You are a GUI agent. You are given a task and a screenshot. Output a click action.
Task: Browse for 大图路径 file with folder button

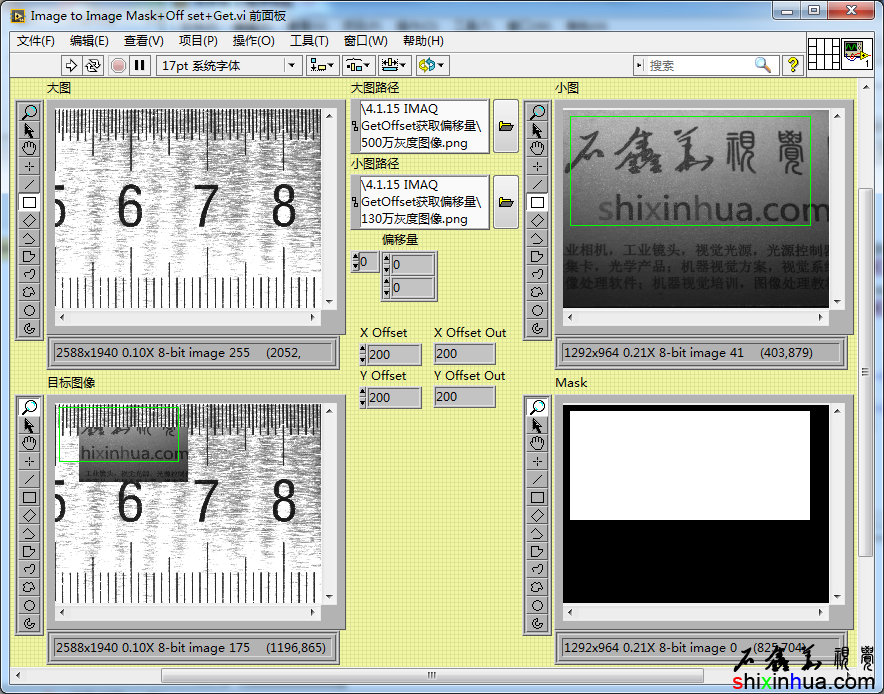click(506, 126)
